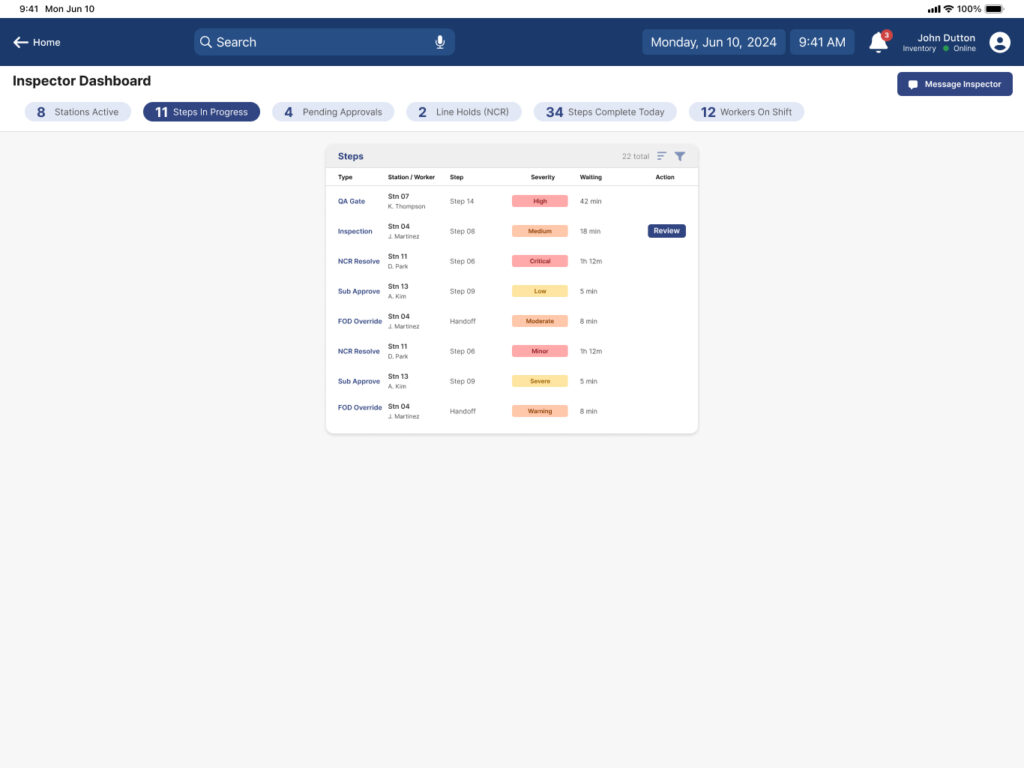Open Workers On Shift tab
Image resolution: width=1024 pixels, height=768 pixels.
[x=746, y=112]
